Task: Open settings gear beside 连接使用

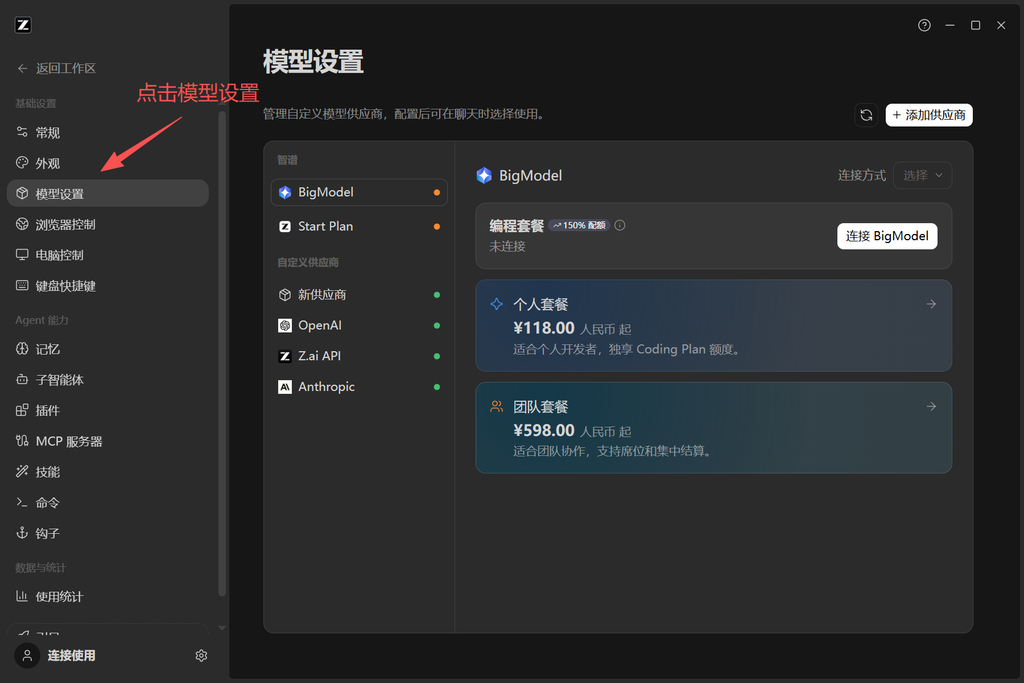Action: [x=201, y=656]
